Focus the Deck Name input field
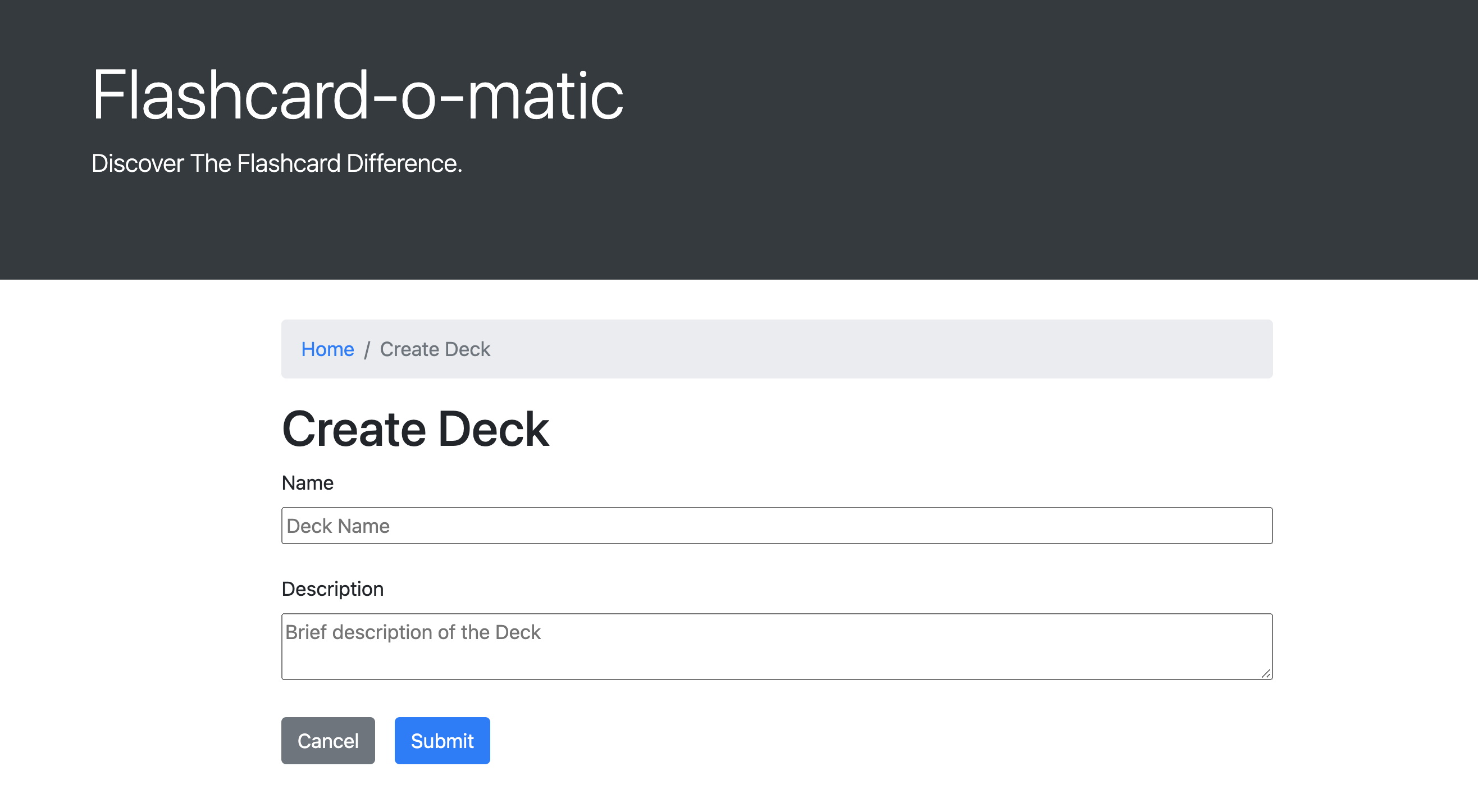This screenshot has width=1478, height=812. click(776, 525)
